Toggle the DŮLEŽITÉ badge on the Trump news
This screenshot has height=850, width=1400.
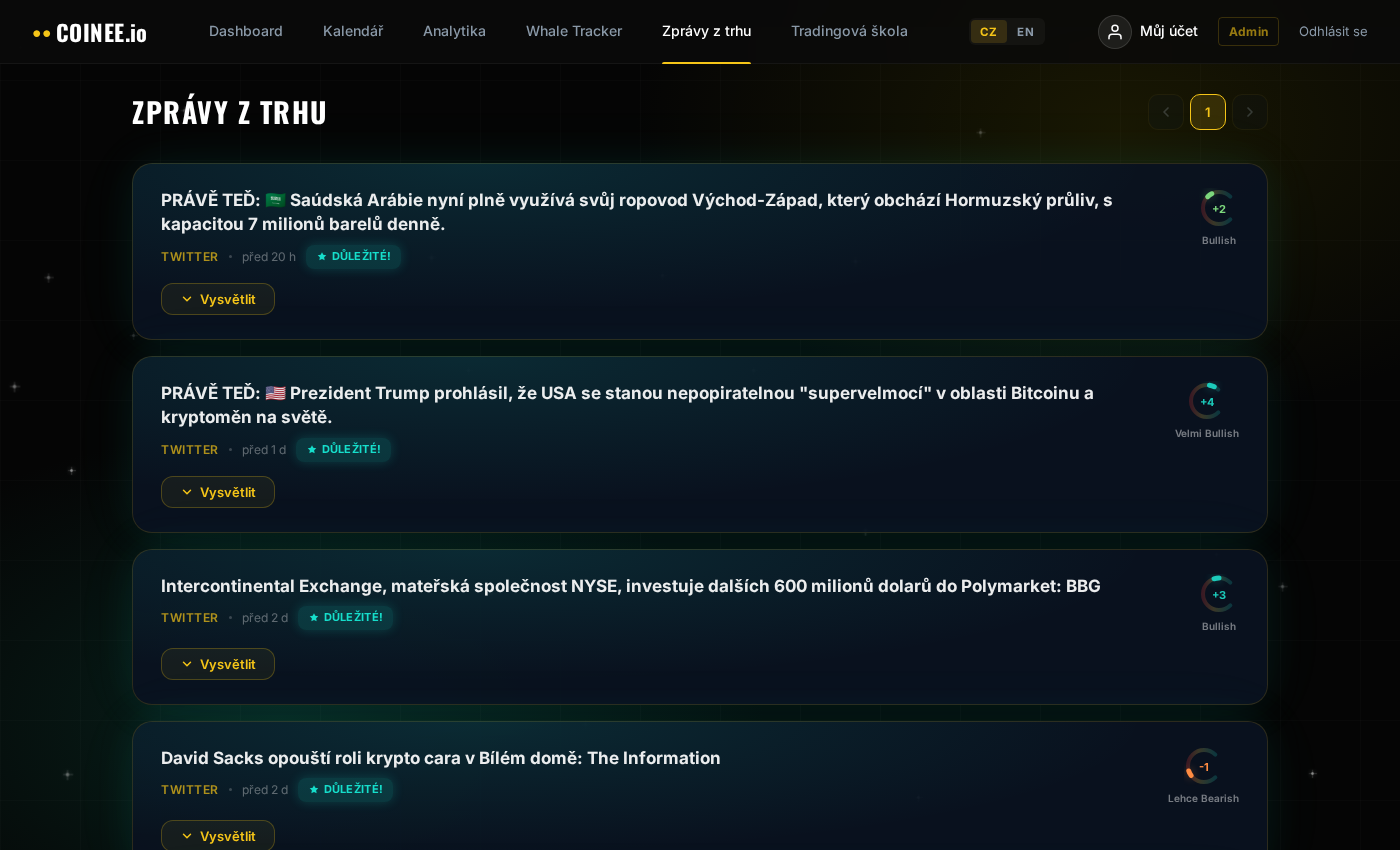pos(344,449)
